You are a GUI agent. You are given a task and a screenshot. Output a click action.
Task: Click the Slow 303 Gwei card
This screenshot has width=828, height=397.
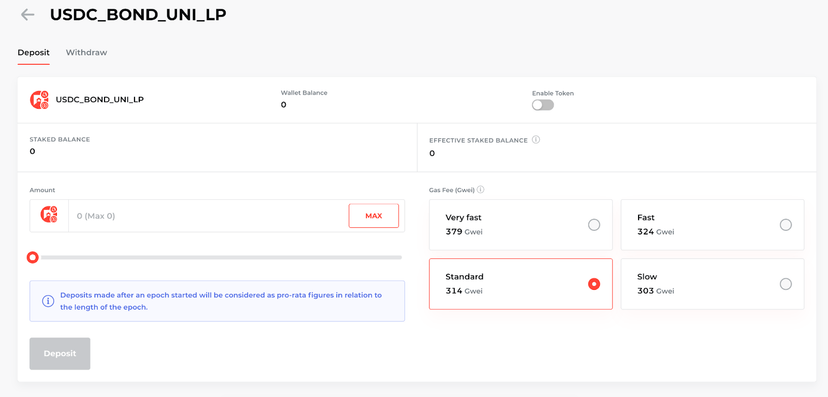coord(712,284)
